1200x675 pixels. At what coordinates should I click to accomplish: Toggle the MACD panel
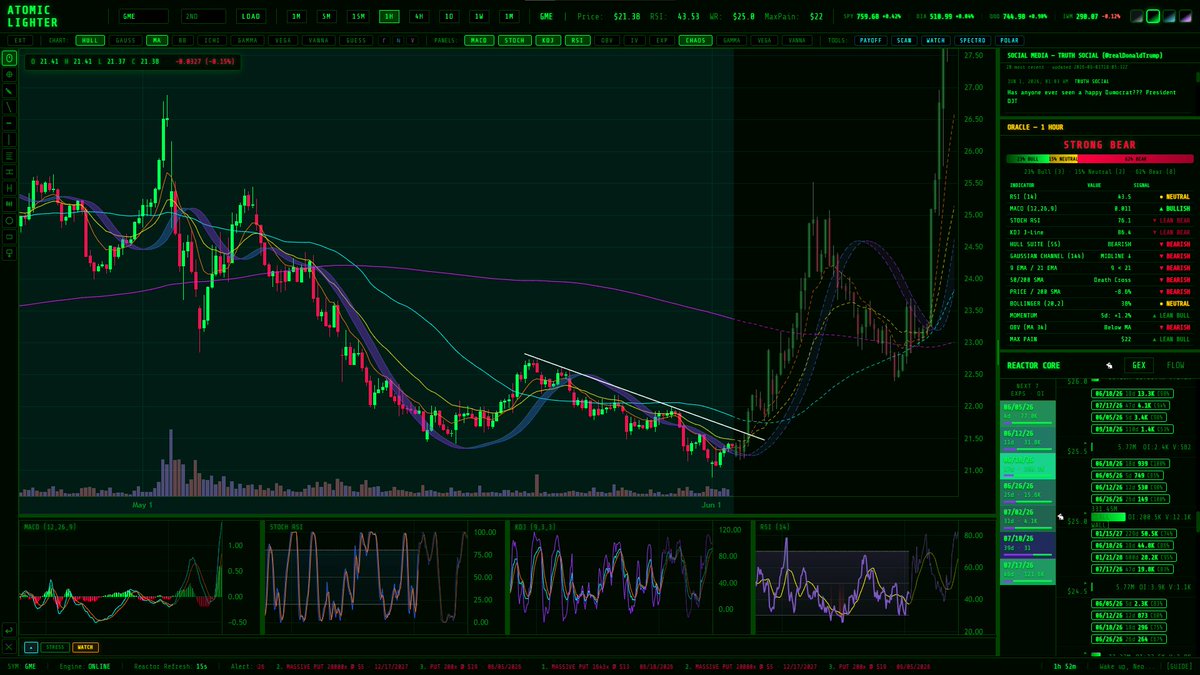(479, 40)
